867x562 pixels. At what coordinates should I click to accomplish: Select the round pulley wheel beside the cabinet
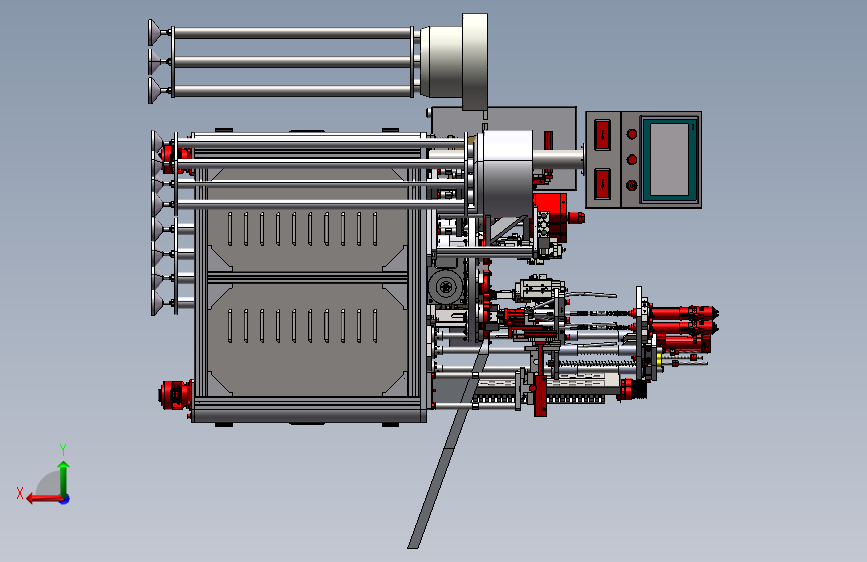click(446, 287)
